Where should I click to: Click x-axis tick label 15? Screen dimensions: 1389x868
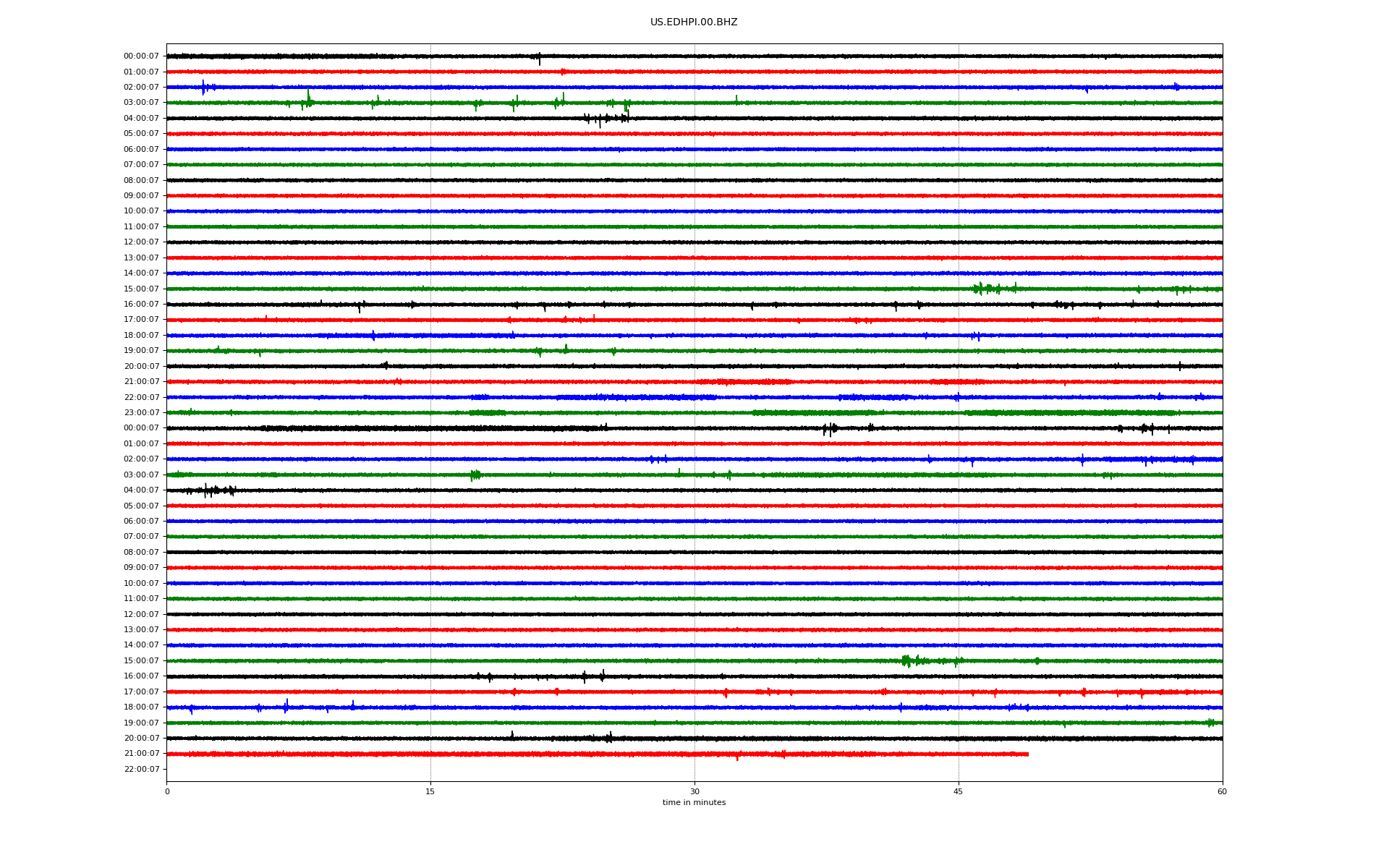pos(430,791)
